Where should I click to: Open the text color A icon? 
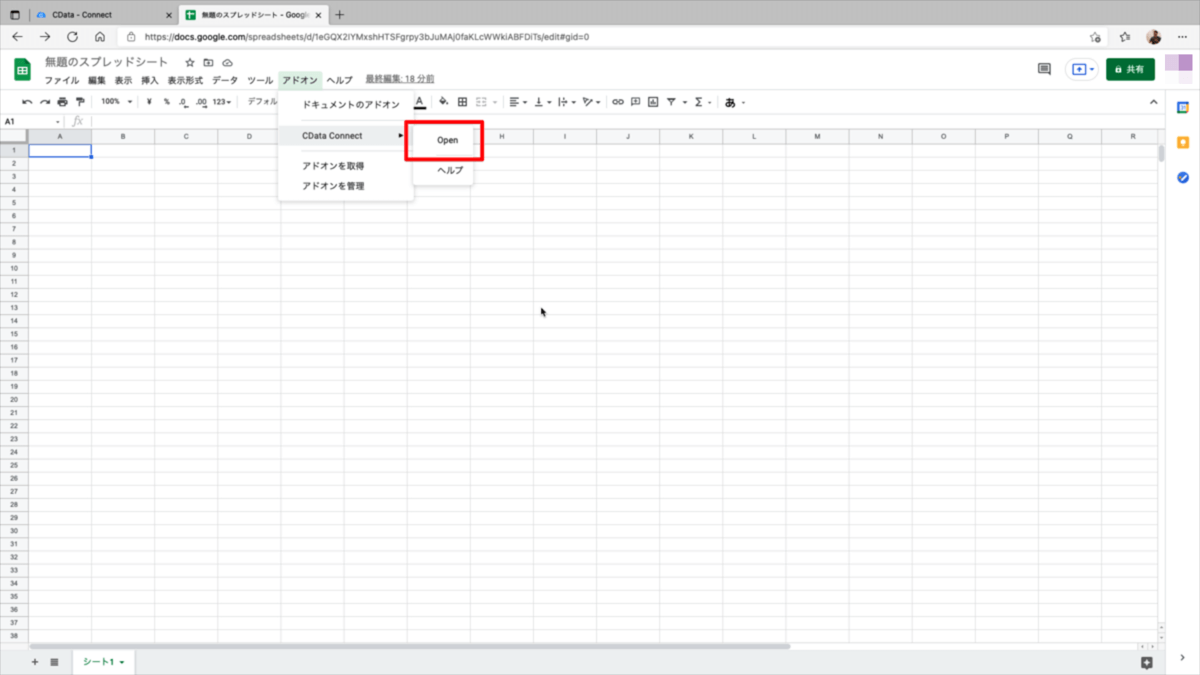[420, 102]
